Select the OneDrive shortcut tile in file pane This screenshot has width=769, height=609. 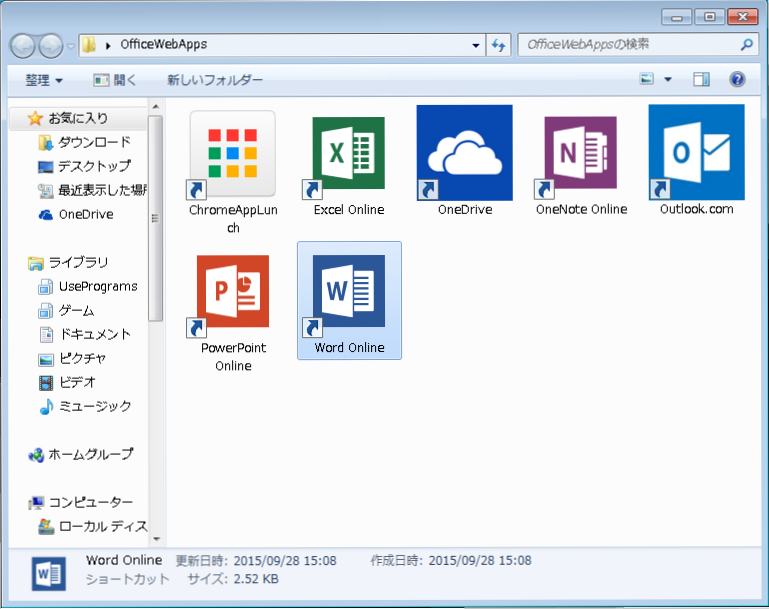(464, 152)
